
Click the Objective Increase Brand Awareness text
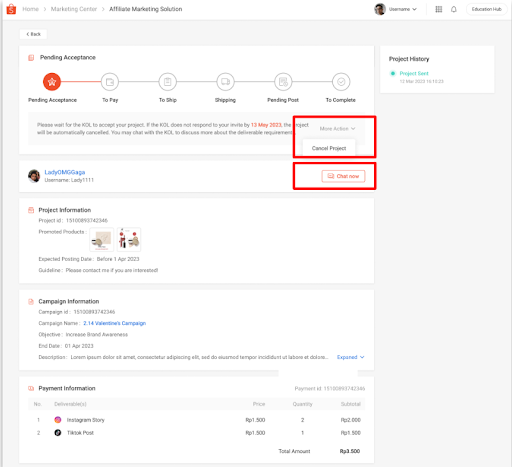(83, 335)
